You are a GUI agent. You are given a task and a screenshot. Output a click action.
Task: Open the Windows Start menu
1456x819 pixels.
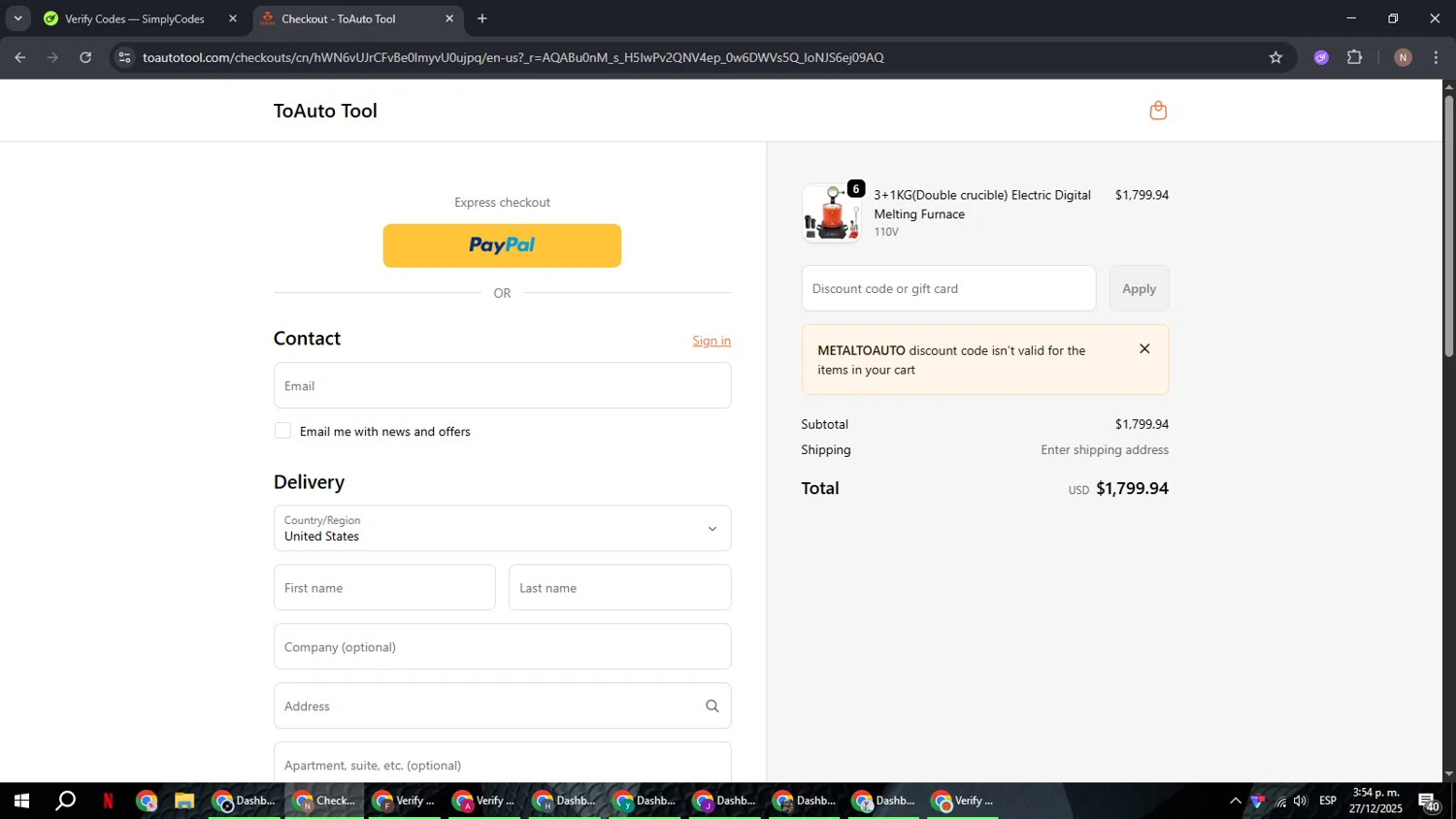(x=20, y=801)
